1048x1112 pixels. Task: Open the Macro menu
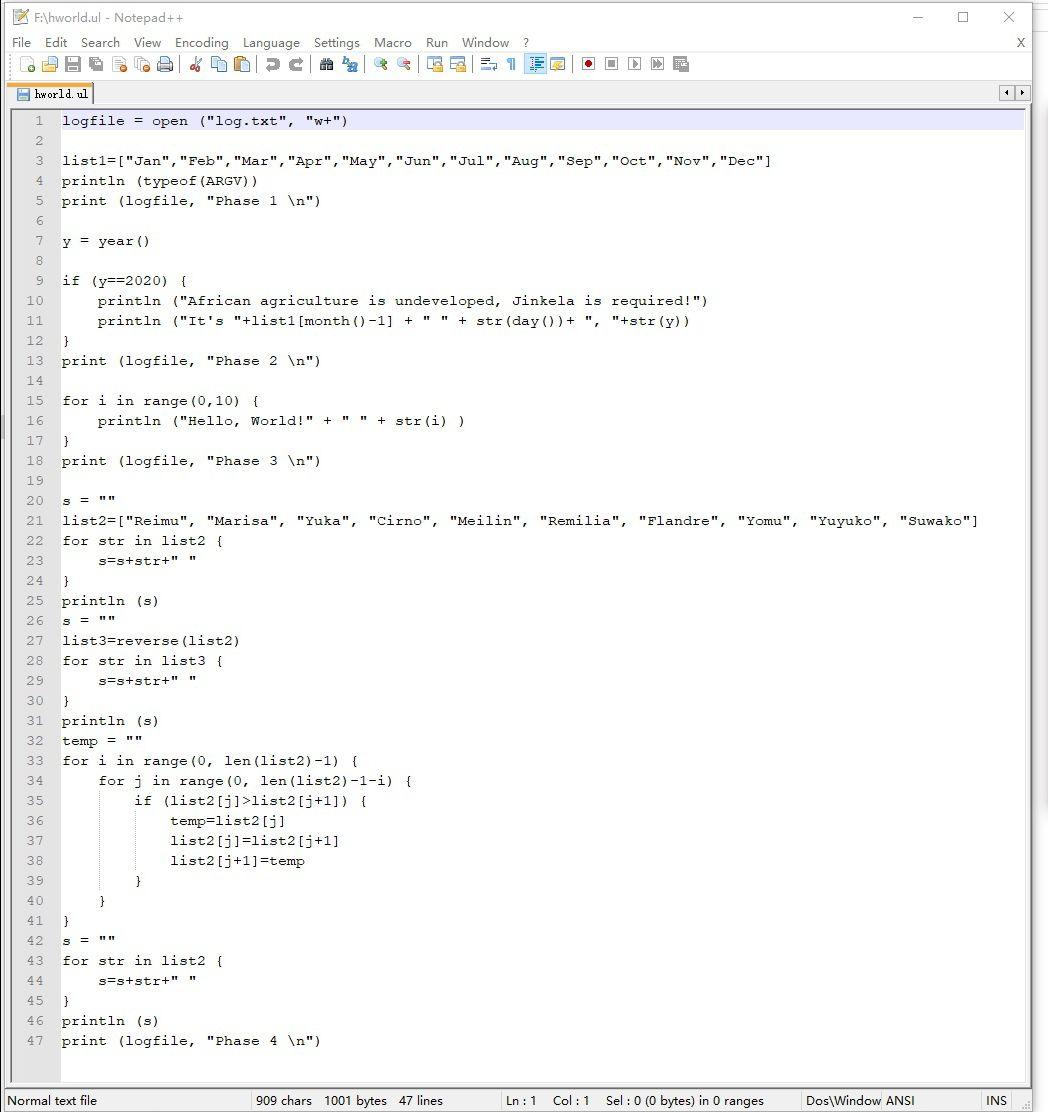(x=393, y=43)
